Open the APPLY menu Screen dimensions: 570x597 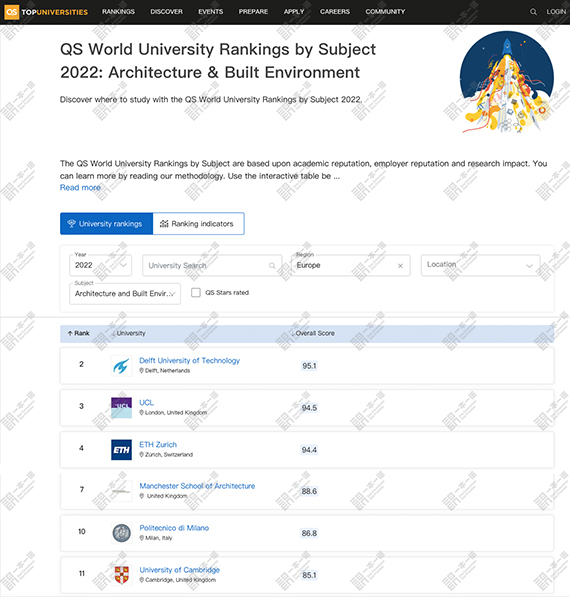(x=294, y=12)
